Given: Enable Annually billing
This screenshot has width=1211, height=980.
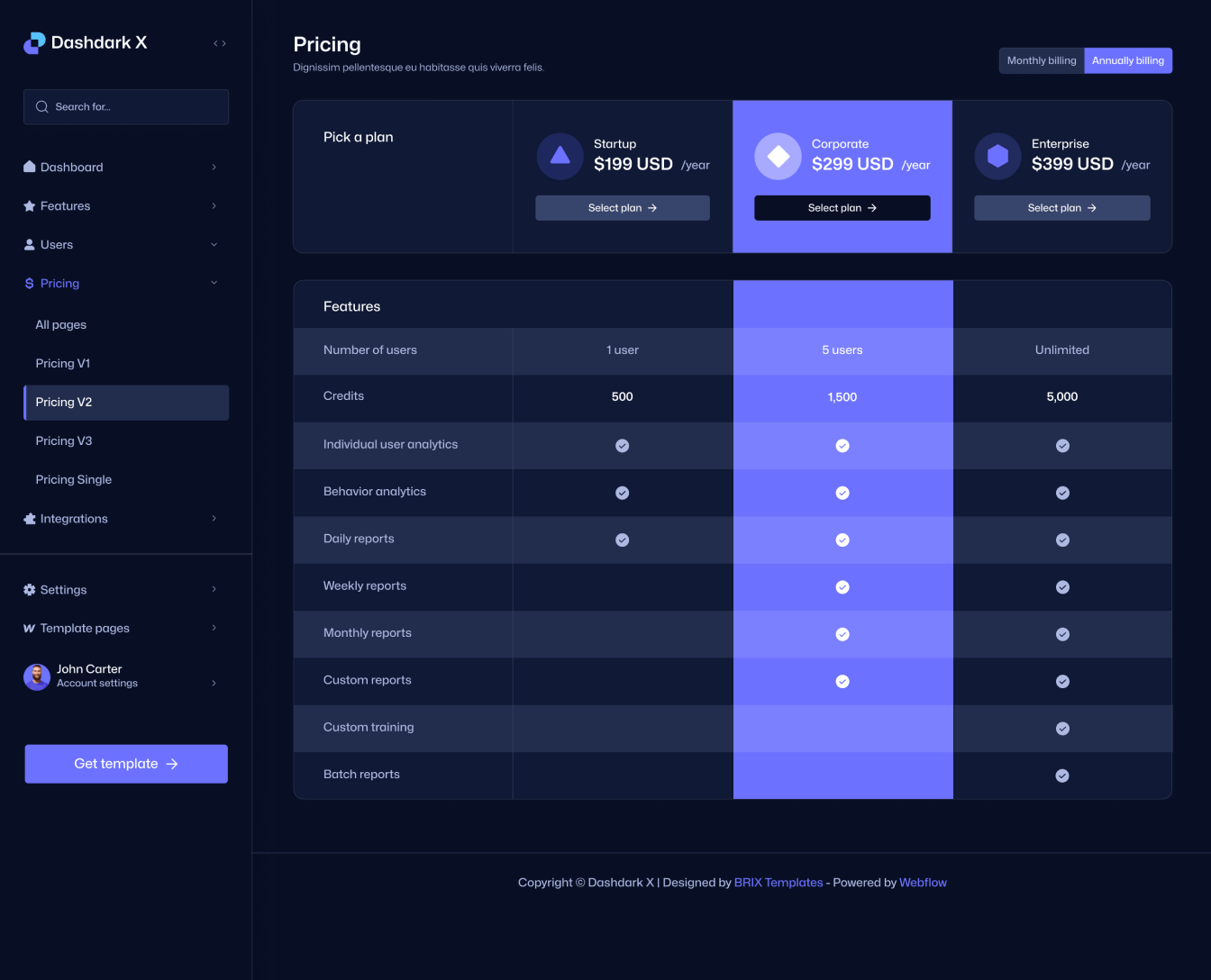Looking at the screenshot, I should 1128,60.
